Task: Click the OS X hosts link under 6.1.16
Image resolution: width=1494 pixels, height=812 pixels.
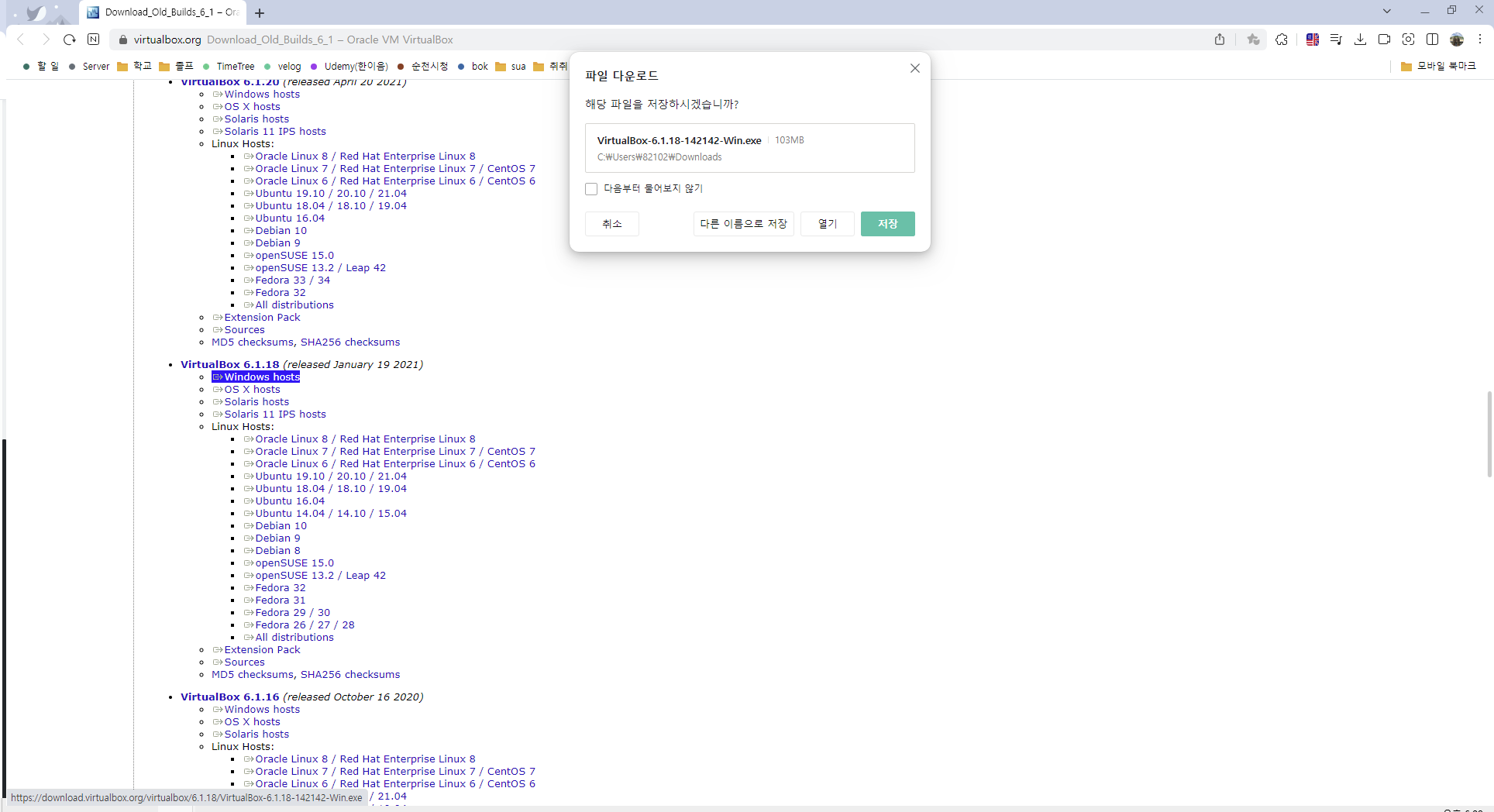Action: coord(252,722)
